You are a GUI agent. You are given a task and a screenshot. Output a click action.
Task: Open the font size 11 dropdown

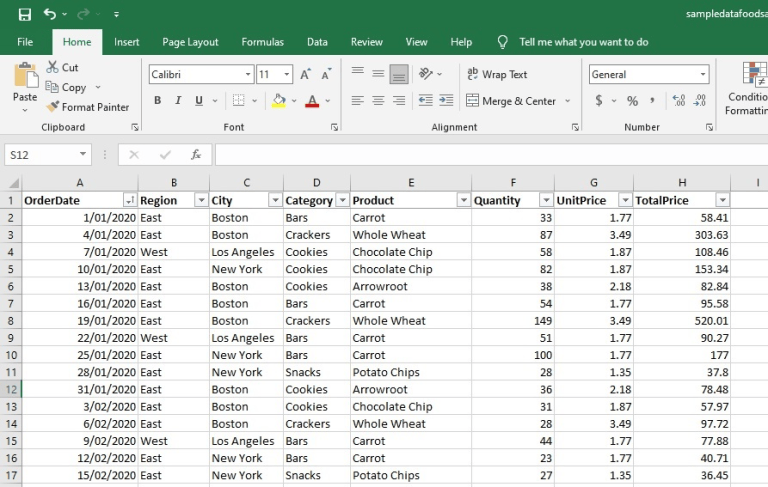click(x=287, y=74)
